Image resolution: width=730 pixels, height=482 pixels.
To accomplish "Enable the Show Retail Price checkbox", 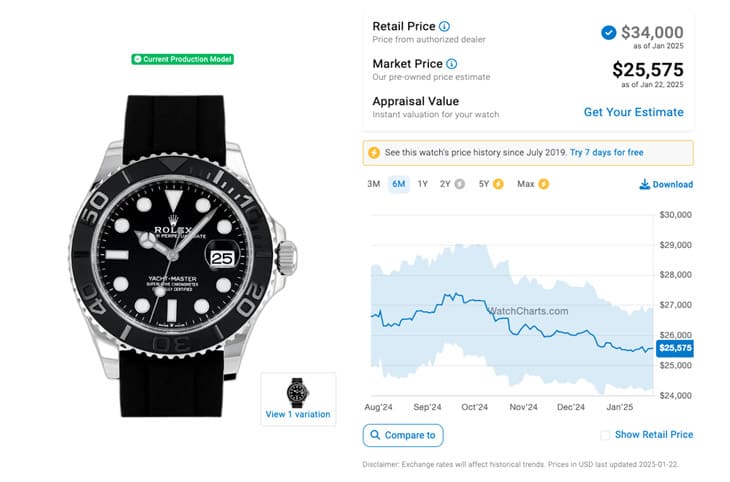I will coord(605,435).
